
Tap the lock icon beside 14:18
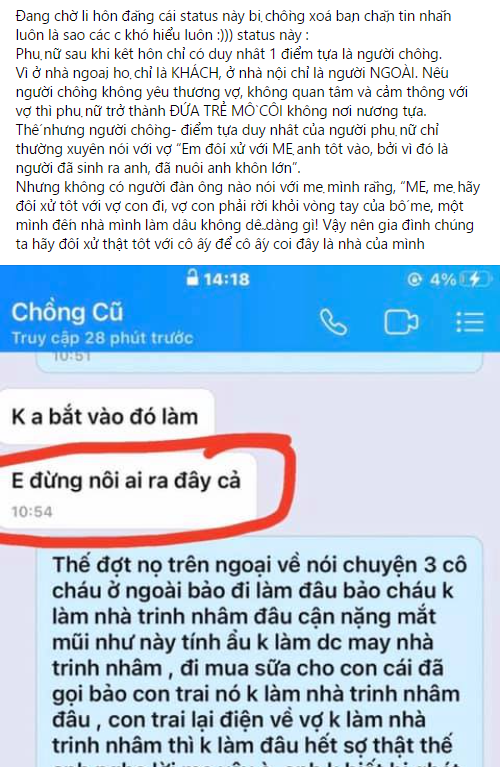click(193, 278)
